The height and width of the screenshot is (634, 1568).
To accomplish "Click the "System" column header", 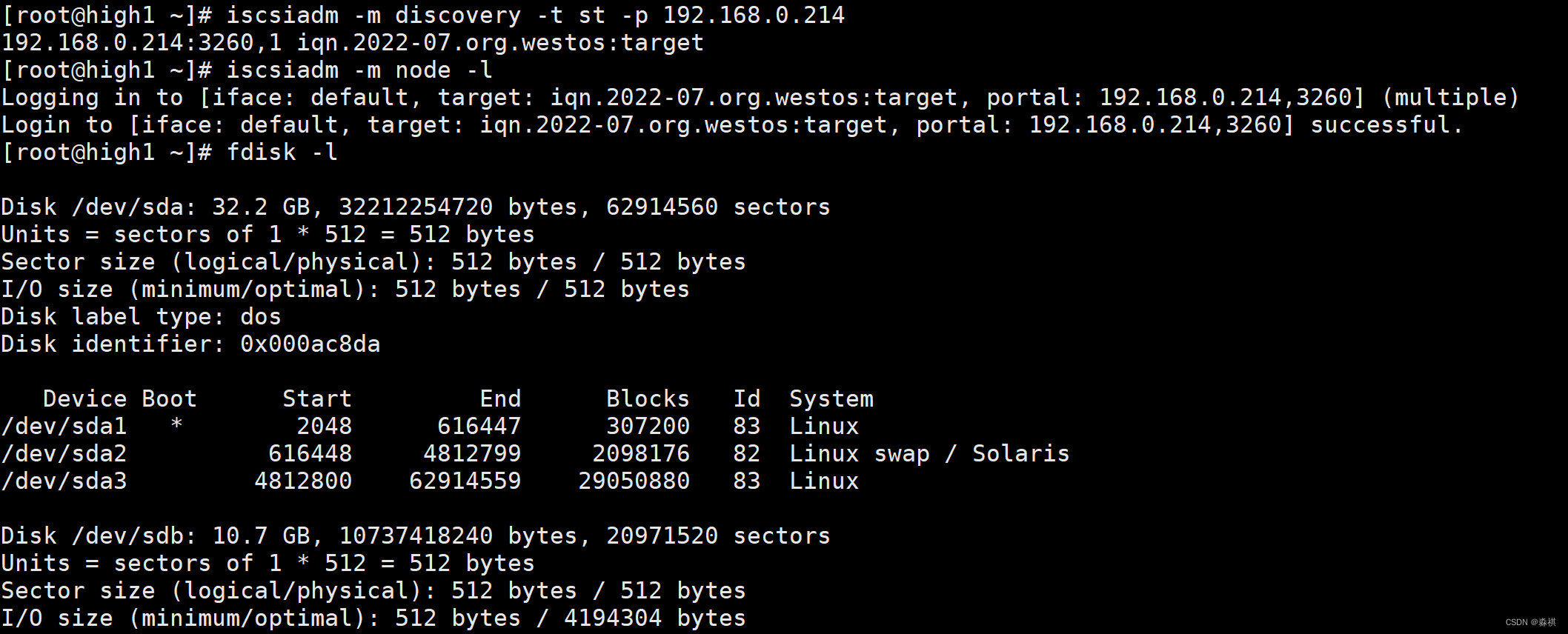I will coord(831,399).
